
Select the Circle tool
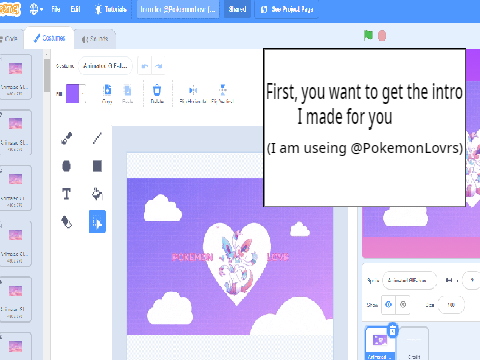[66, 166]
